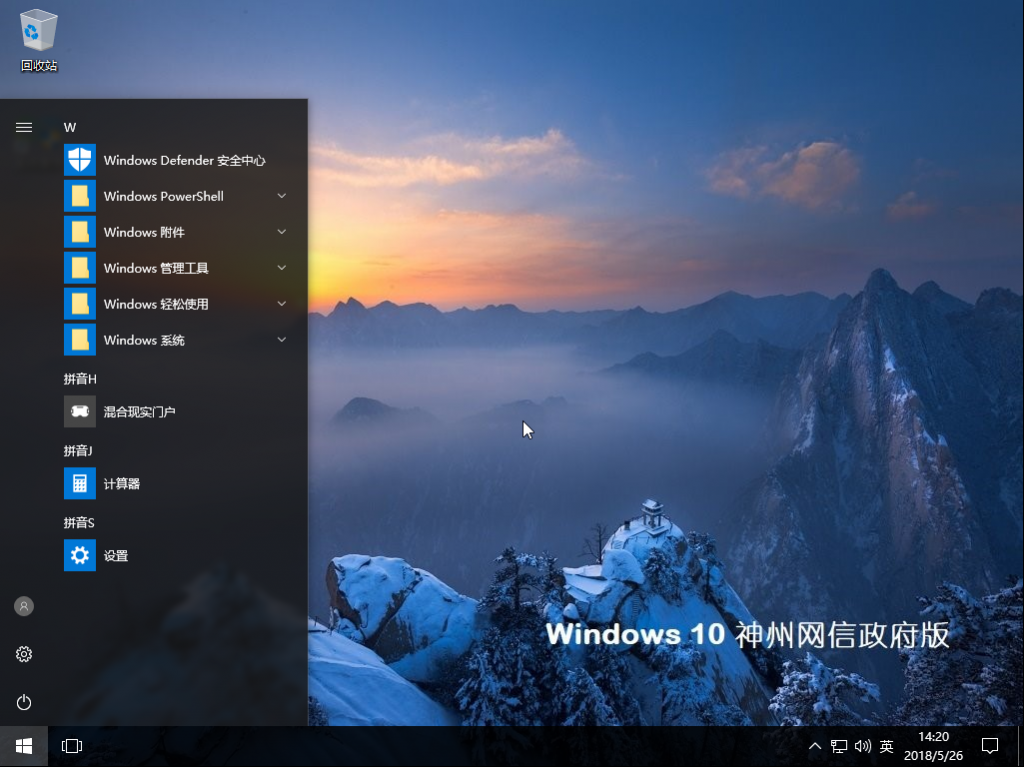Image resolution: width=1024 pixels, height=767 pixels.
Task: Show hidden tray icons arrow
Action: pyautogui.click(x=815, y=746)
